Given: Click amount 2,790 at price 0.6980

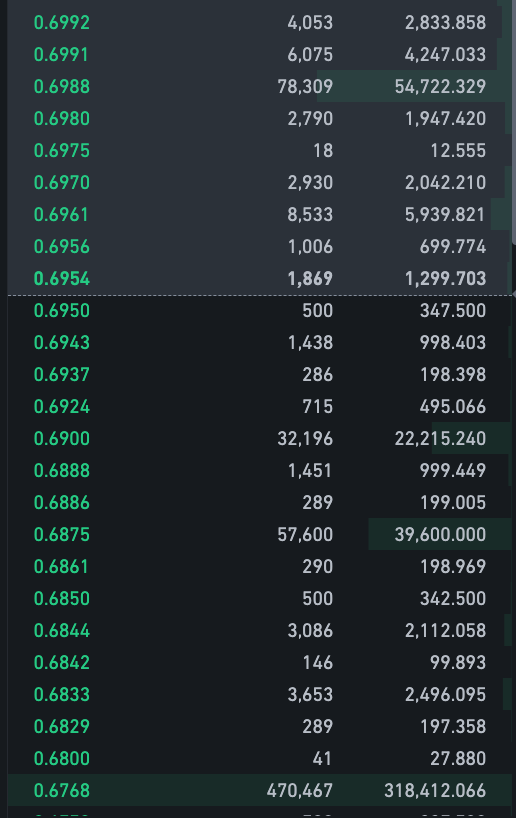Looking at the screenshot, I should (310, 118).
